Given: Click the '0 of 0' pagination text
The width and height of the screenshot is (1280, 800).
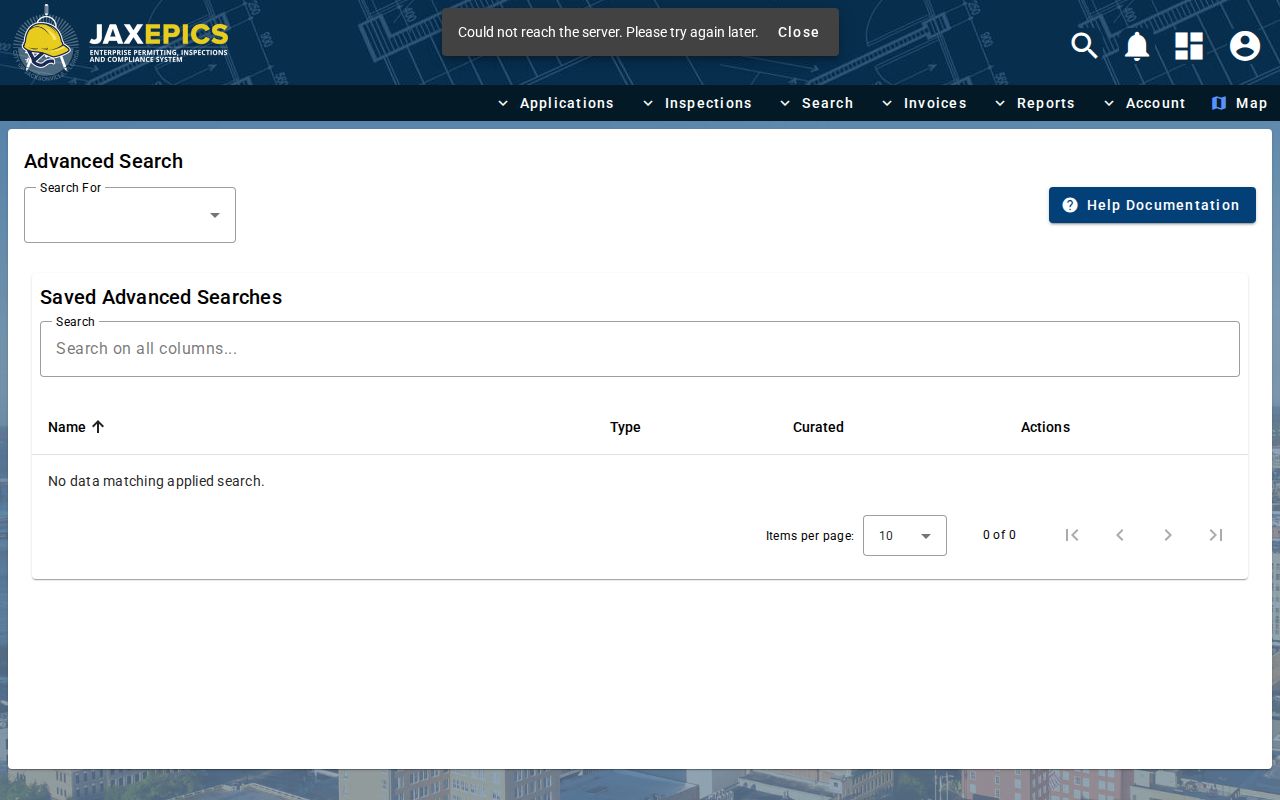Looking at the screenshot, I should point(999,535).
